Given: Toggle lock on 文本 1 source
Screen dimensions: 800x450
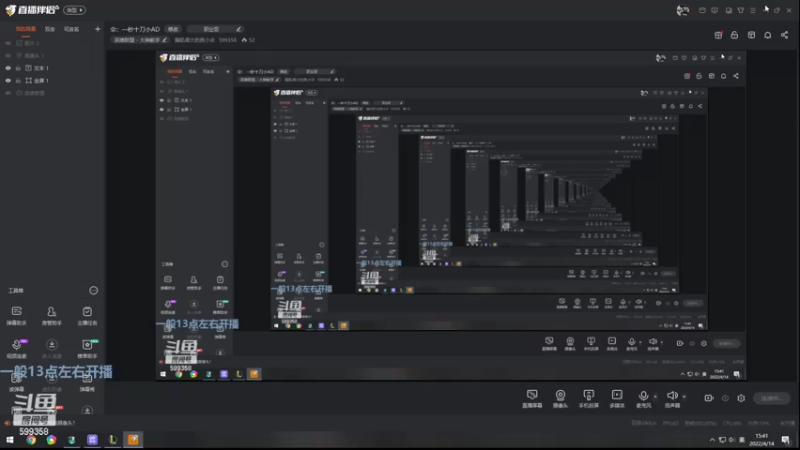Looking at the screenshot, I should [x=18, y=68].
